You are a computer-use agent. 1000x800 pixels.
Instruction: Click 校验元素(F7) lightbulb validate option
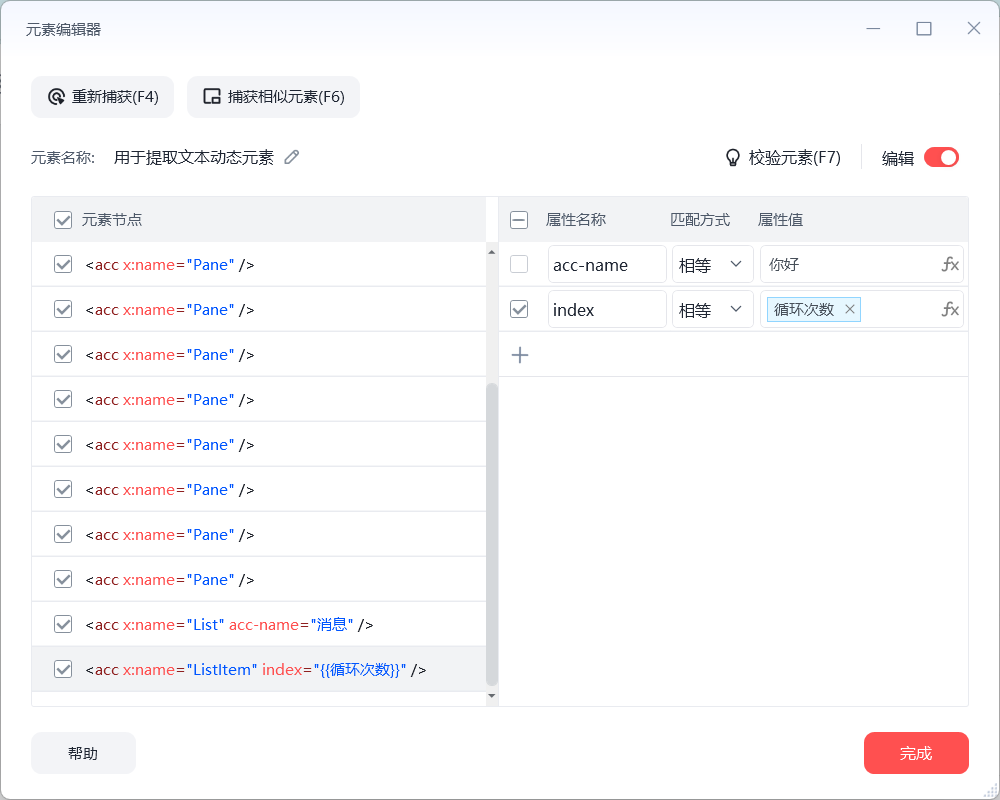pos(783,157)
